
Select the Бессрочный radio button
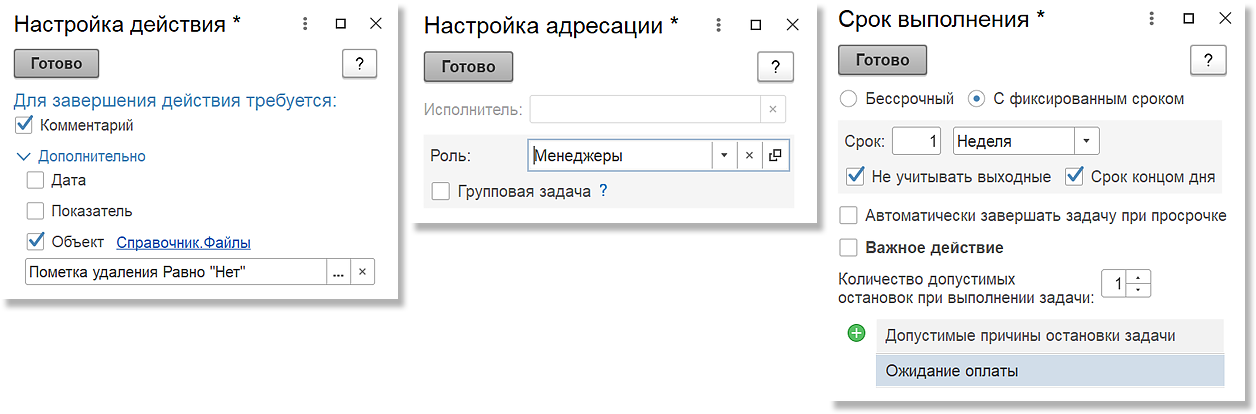pyautogui.click(x=849, y=99)
